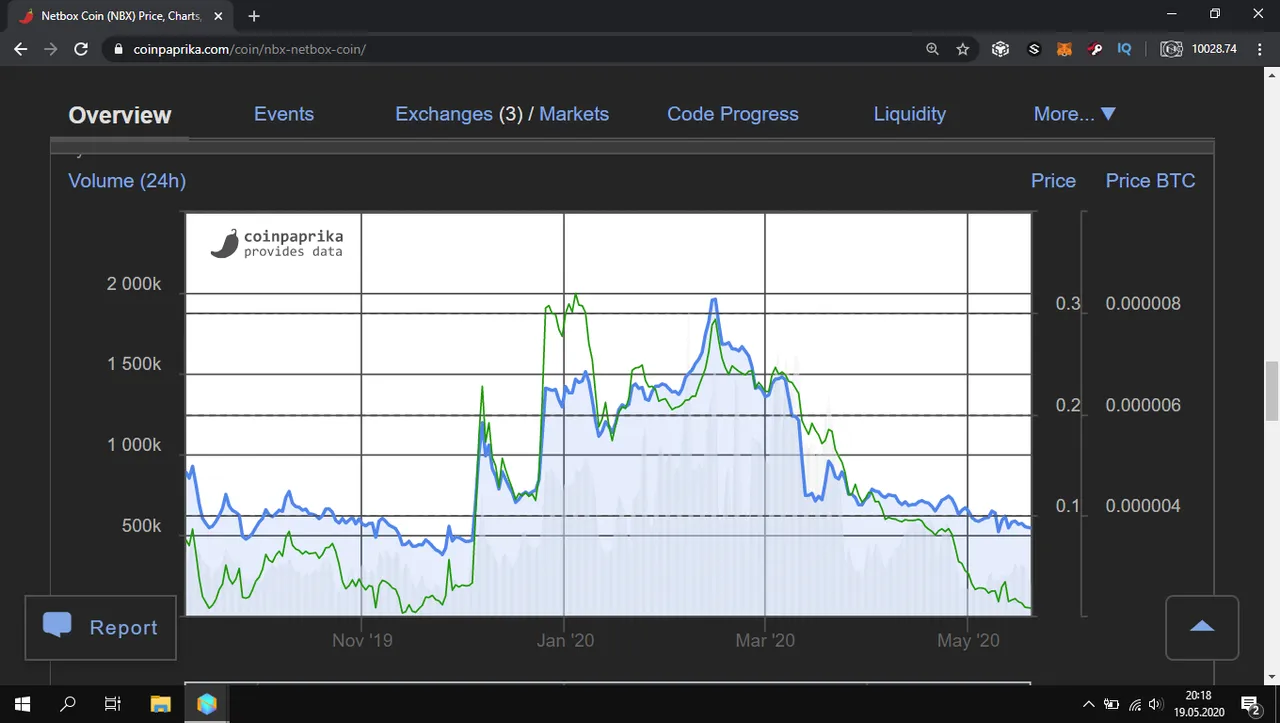This screenshot has width=1280, height=723.
Task: Click the Mar '20 axis label
Action: pos(765,641)
